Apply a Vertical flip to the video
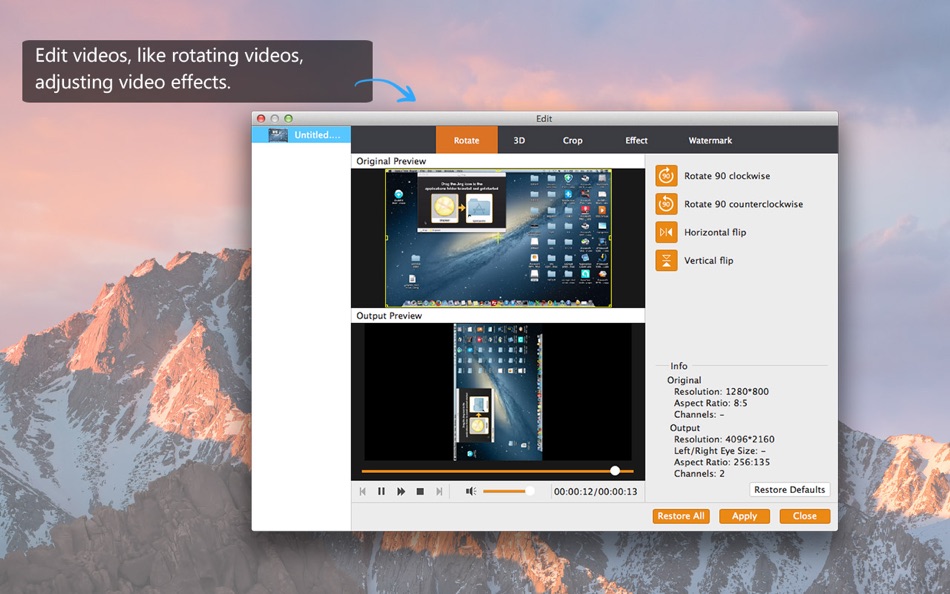This screenshot has width=950, height=594. pos(666,260)
